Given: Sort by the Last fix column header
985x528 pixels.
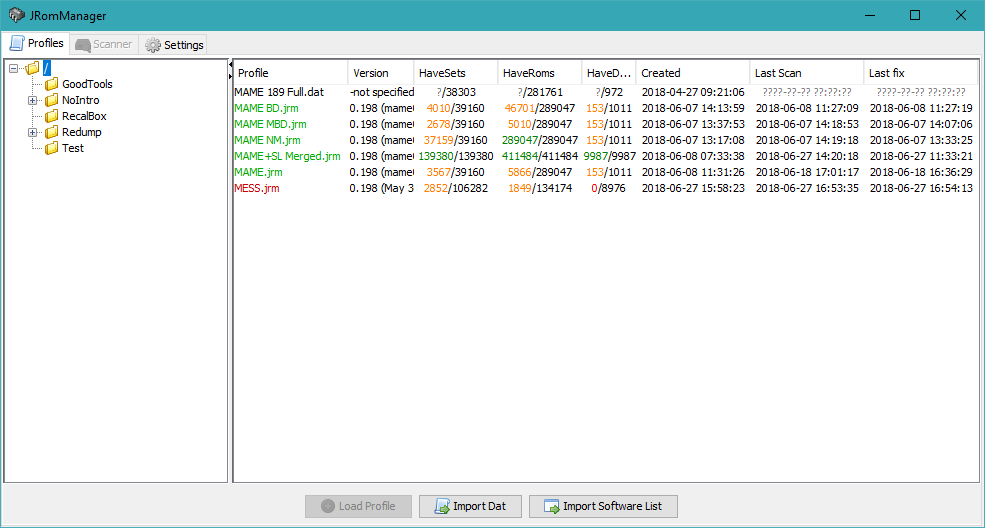Looking at the screenshot, I should pos(921,73).
